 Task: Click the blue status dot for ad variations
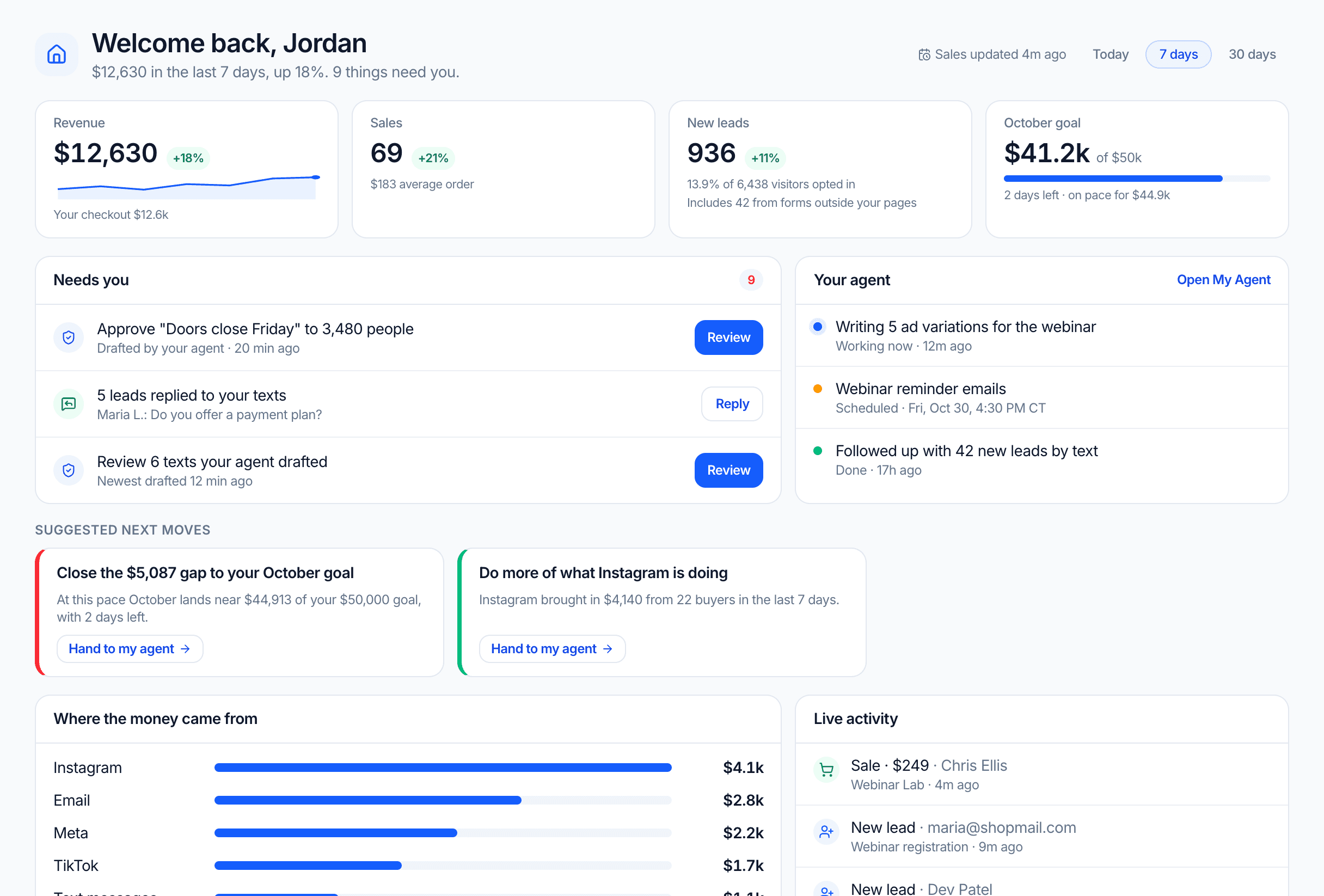[x=818, y=327]
